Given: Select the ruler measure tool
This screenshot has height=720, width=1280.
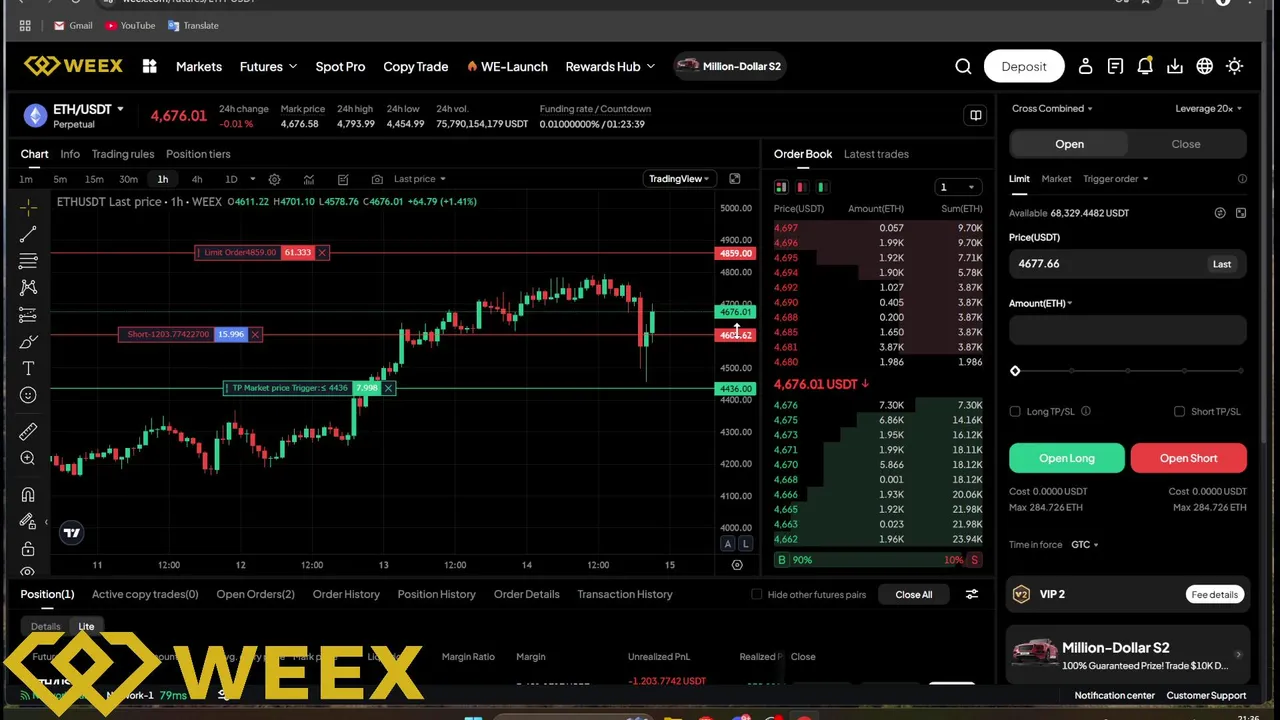Looking at the screenshot, I should pos(28,431).
